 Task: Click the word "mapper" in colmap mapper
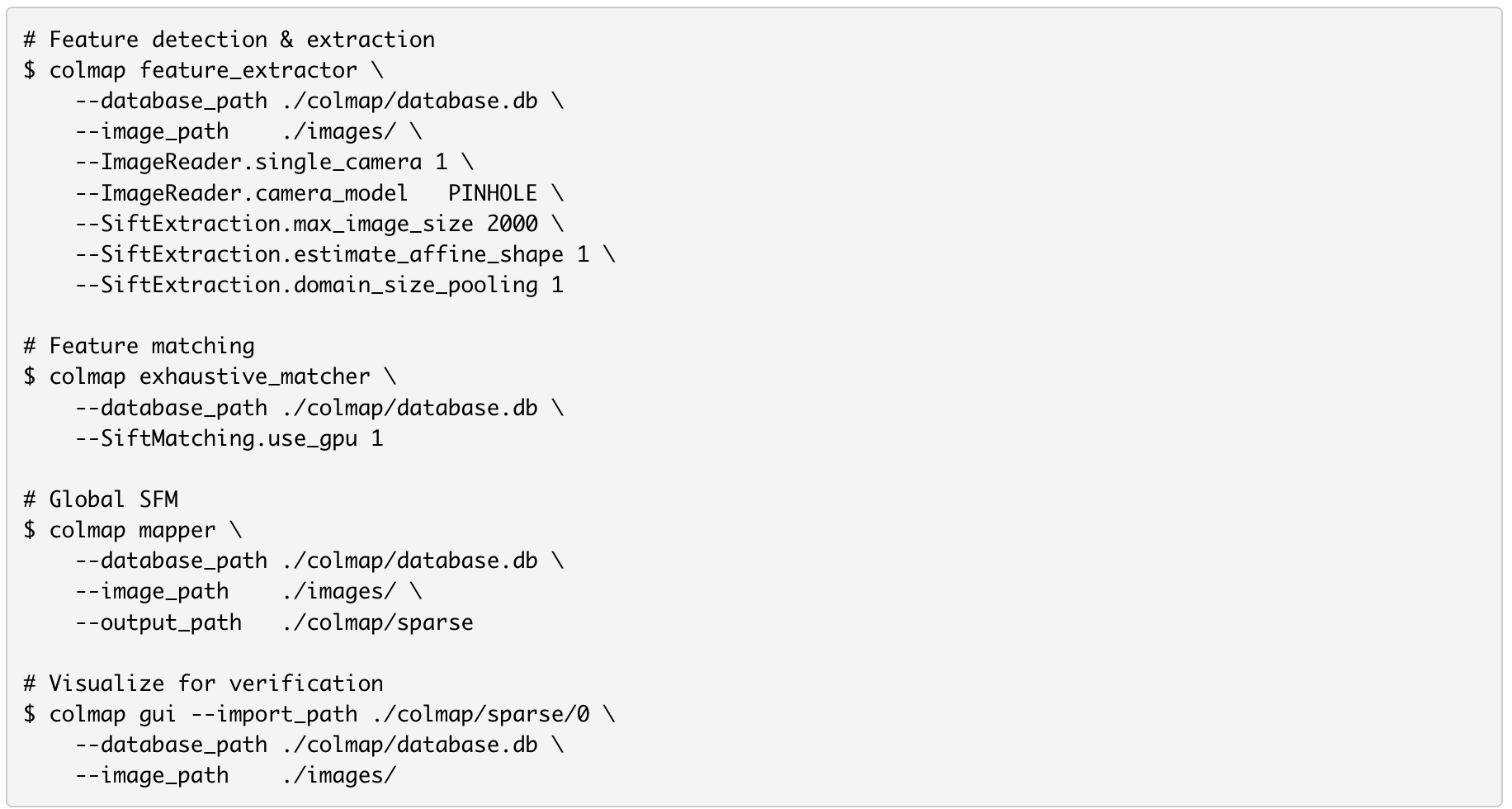coord(177,530)
